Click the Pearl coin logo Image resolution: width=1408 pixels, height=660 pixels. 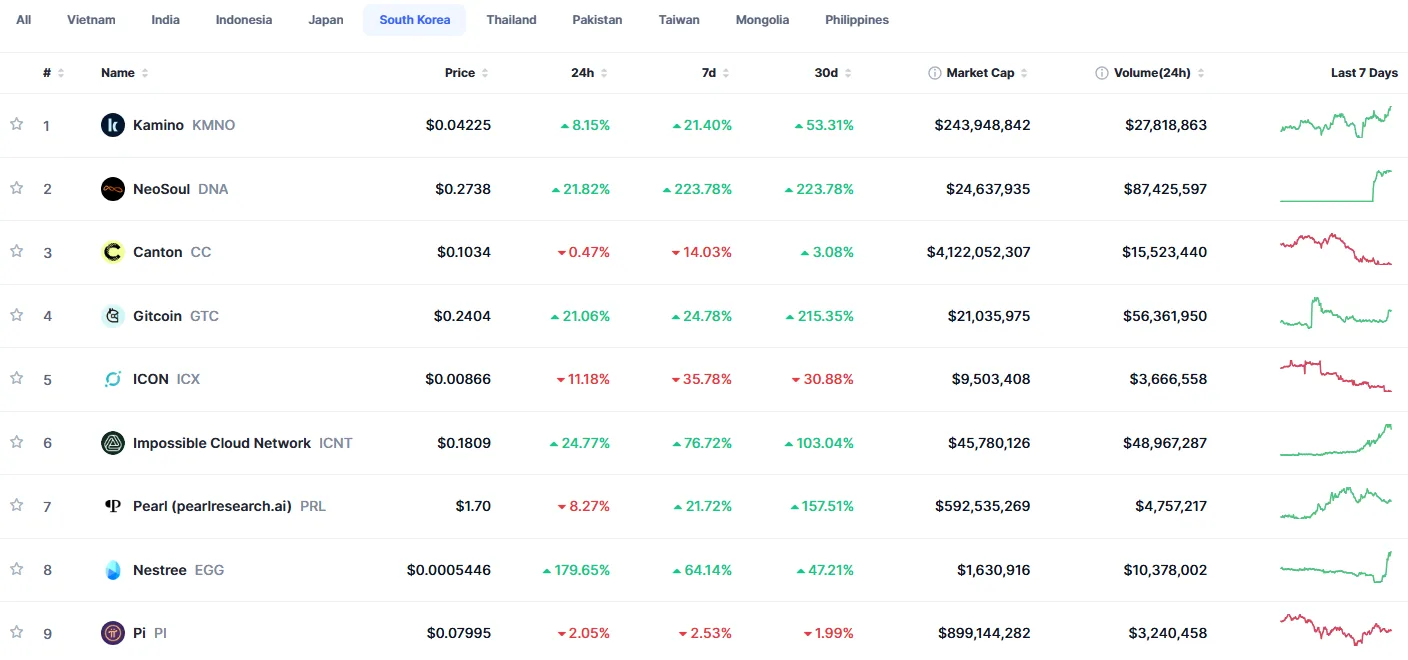coord(113,506)
